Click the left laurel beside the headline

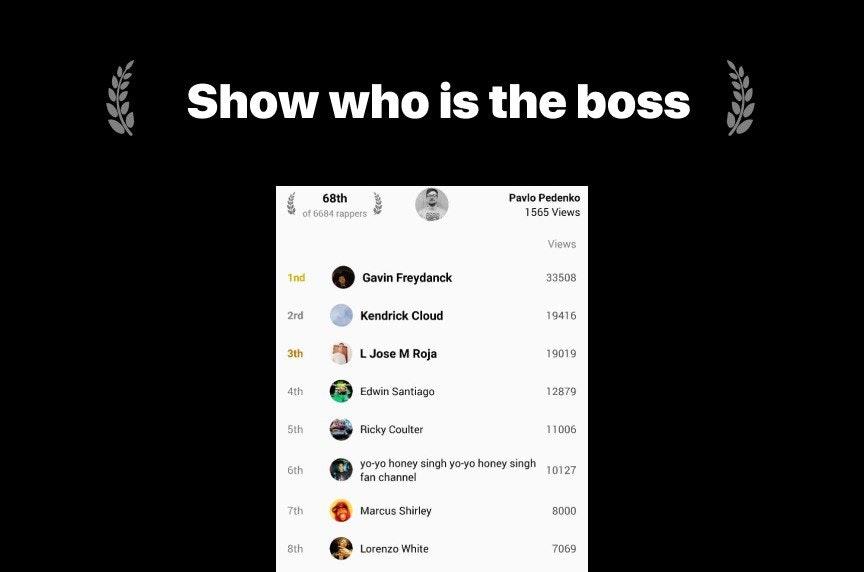pyautogui.click(x=120, y=98)
